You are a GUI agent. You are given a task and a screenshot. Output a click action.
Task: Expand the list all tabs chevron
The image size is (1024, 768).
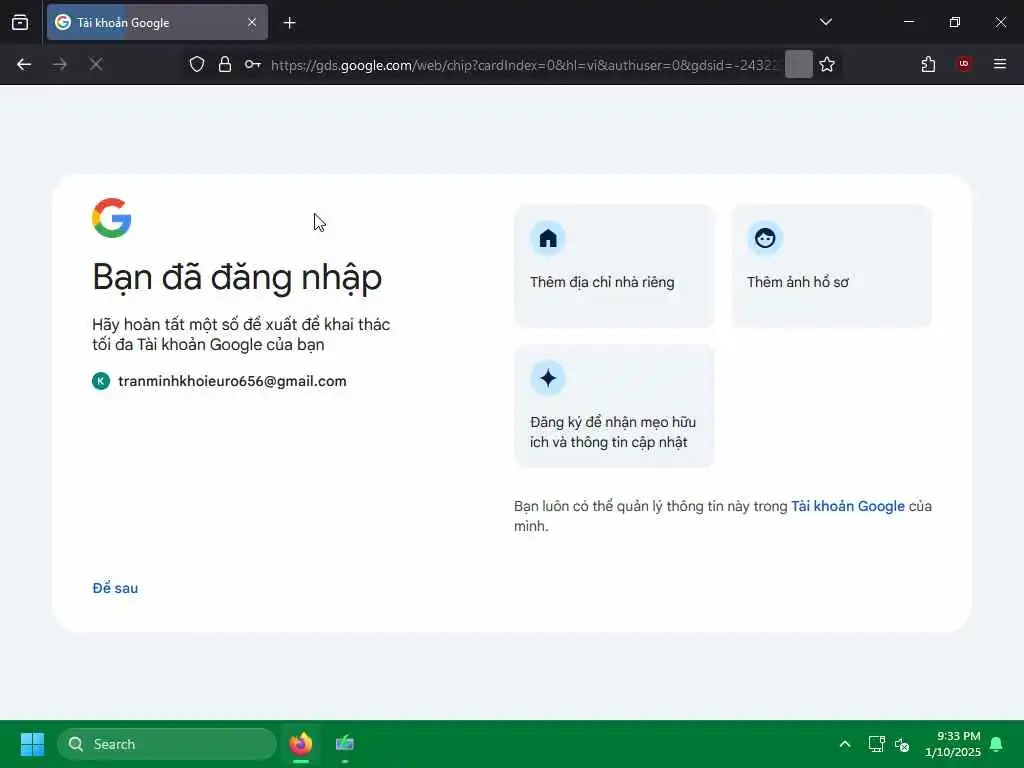pyautogui.click(x=825, y=22)
